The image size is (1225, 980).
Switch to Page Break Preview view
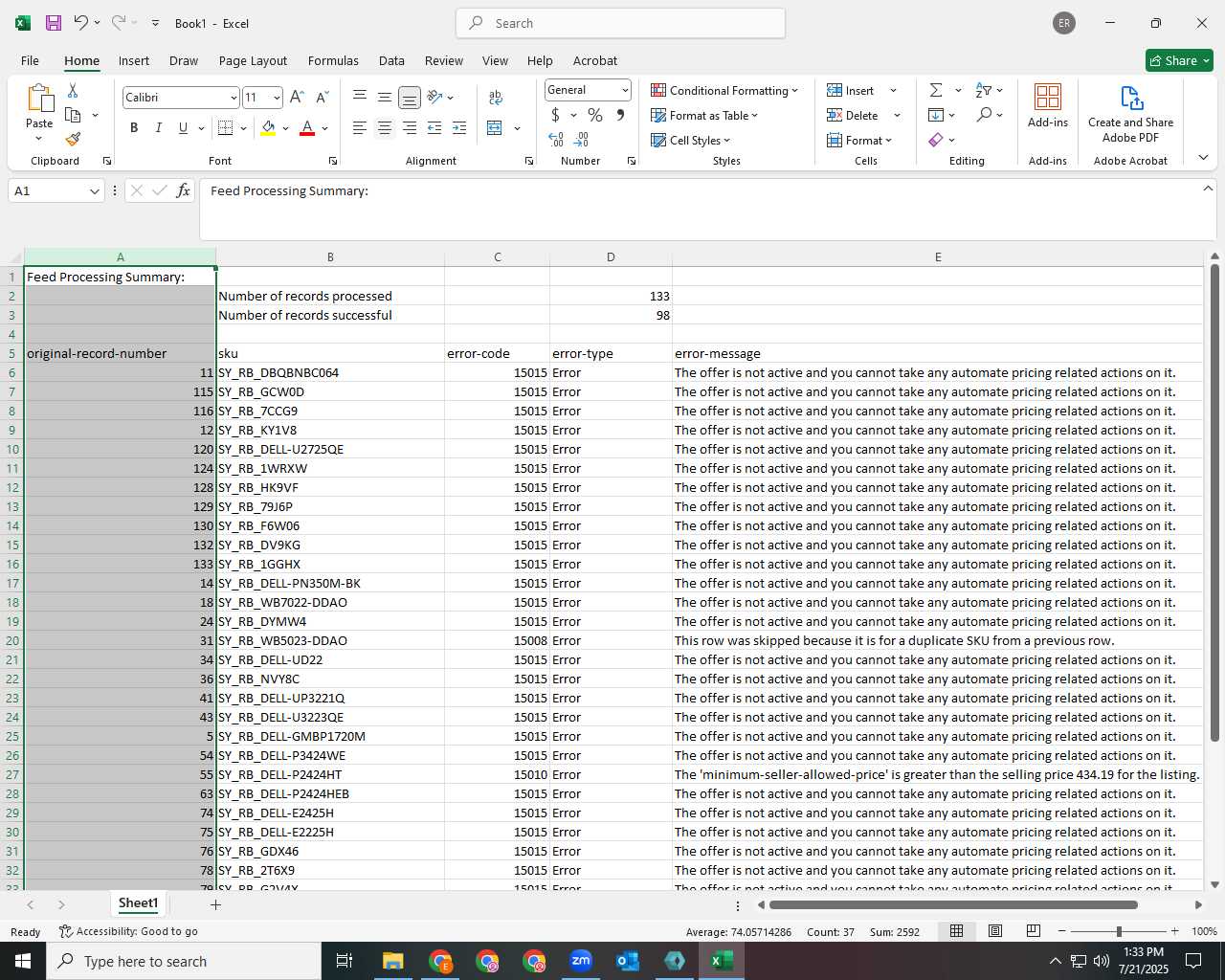pos(1034,931)
